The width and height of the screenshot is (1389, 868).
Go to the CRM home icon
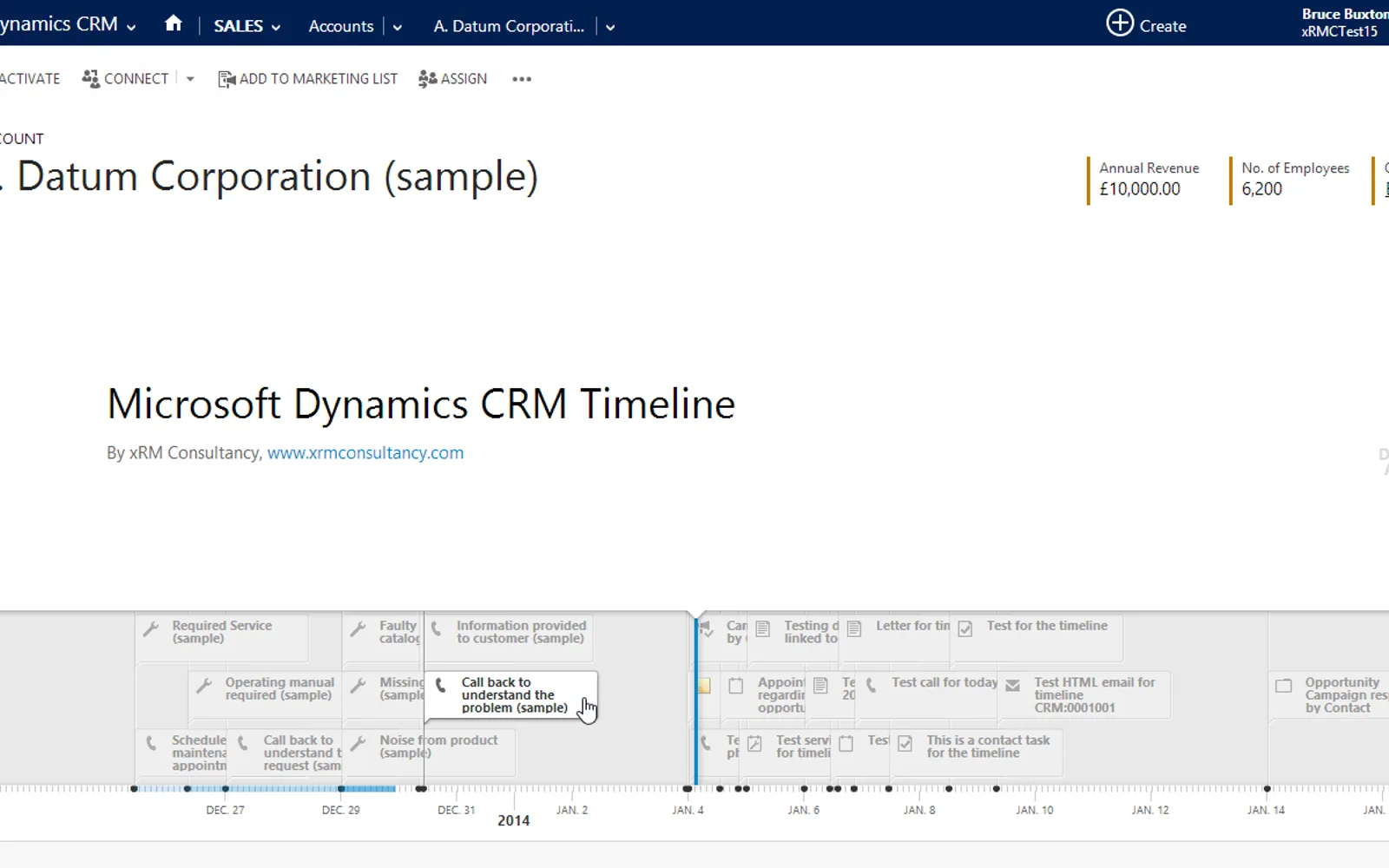coord(174,23)
